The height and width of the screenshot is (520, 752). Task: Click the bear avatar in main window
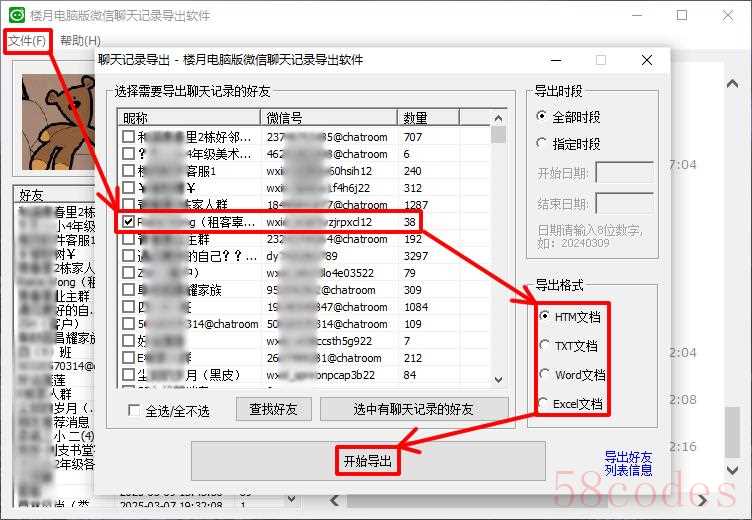tap(58, 123)
